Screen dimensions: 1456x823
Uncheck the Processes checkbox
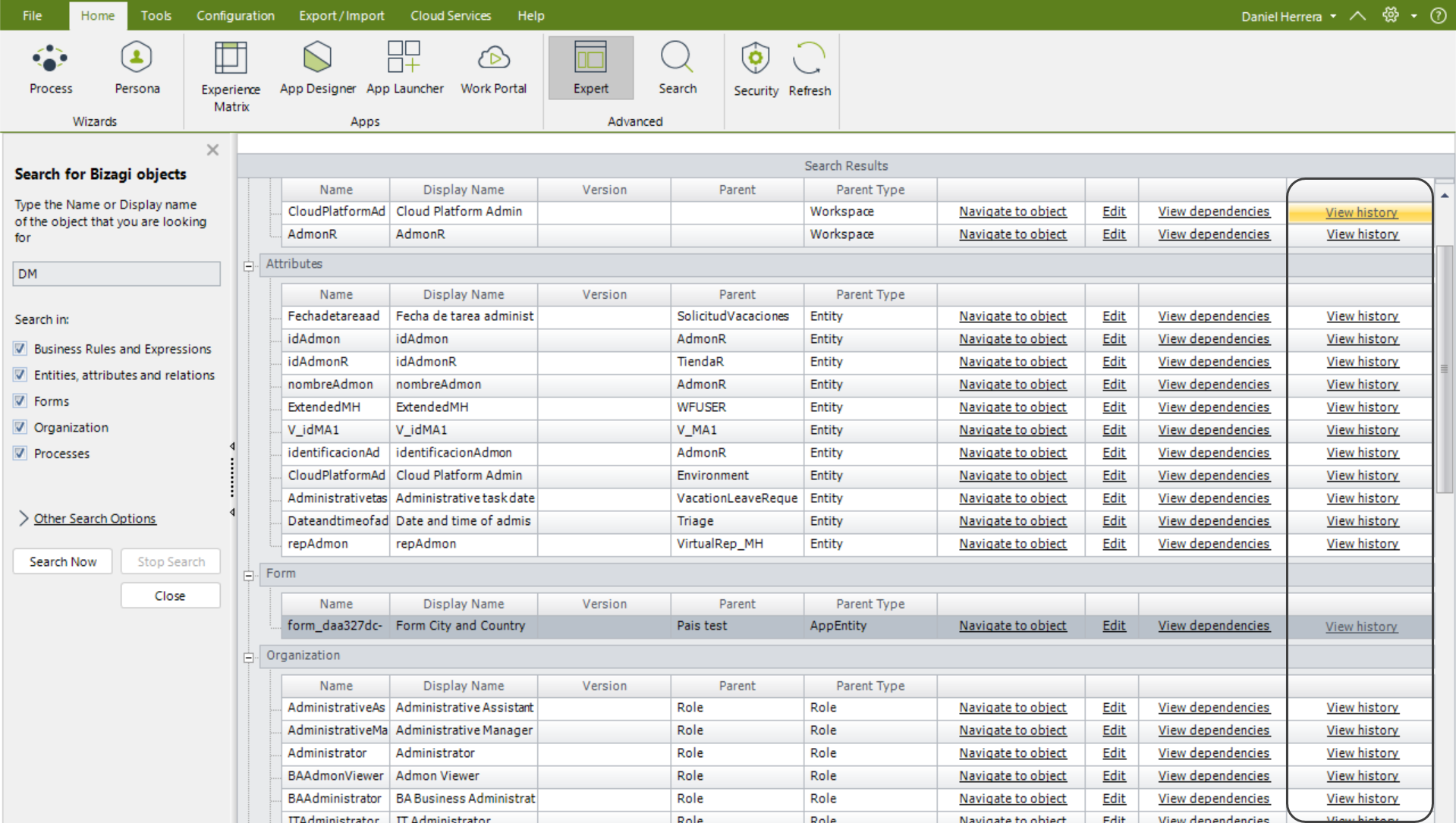click(20, 453)
